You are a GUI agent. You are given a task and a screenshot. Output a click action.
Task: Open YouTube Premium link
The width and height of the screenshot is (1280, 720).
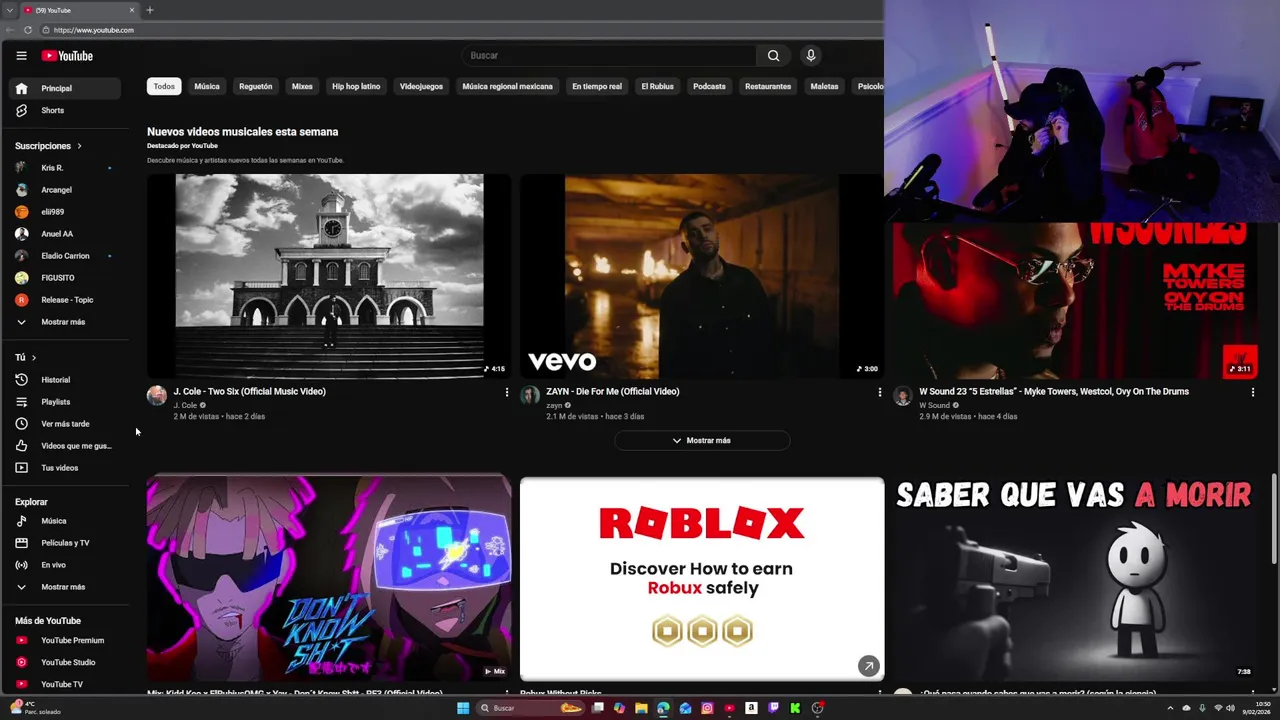click(x=65, y=640)
